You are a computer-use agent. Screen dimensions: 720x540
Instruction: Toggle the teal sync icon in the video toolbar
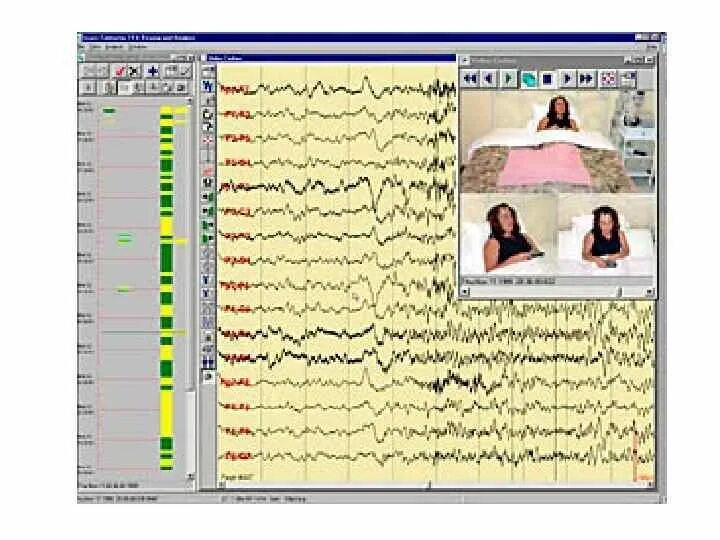[x=528, y=79]
